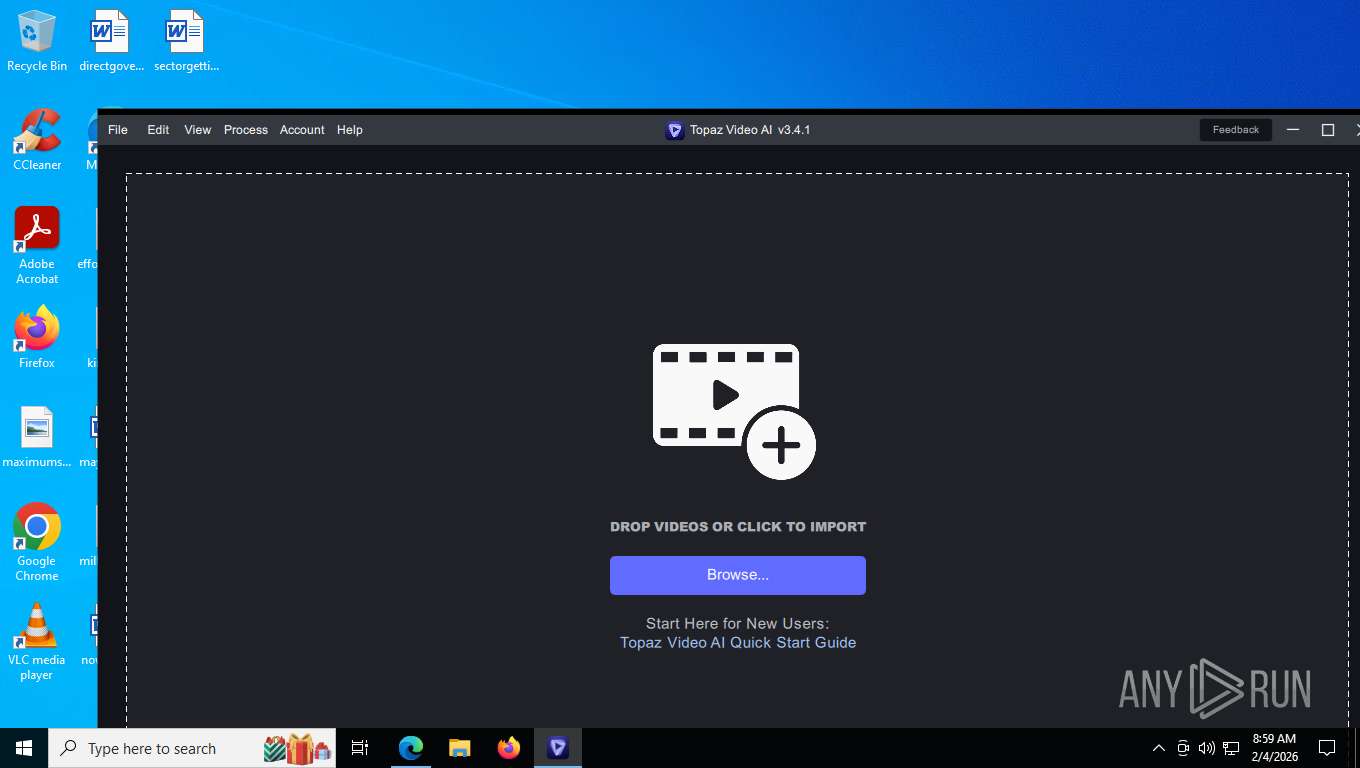
Task: Select the Firefox desktop shortcut
Action: click(37, 338)
